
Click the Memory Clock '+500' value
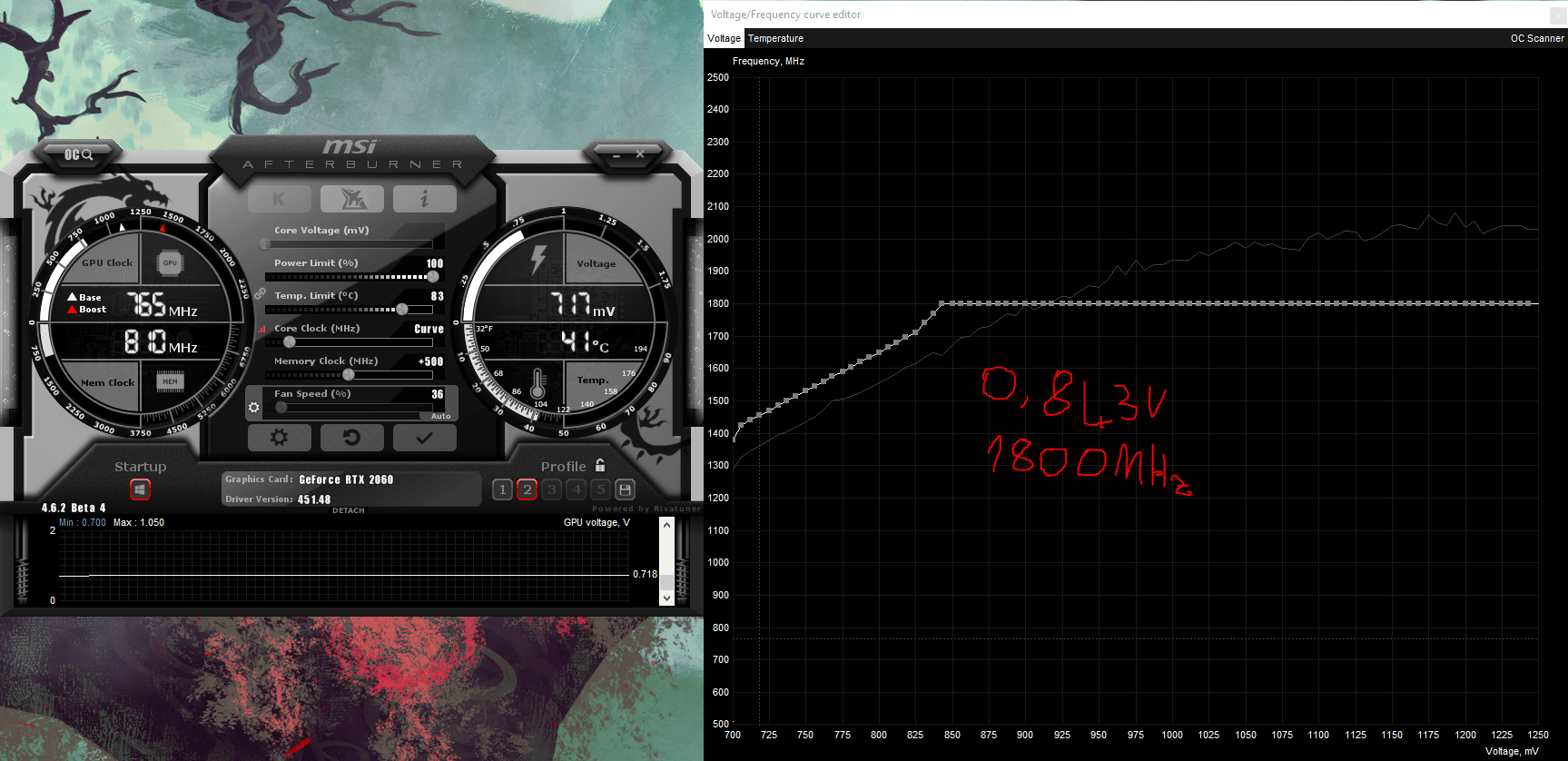(x=430, y=361)
